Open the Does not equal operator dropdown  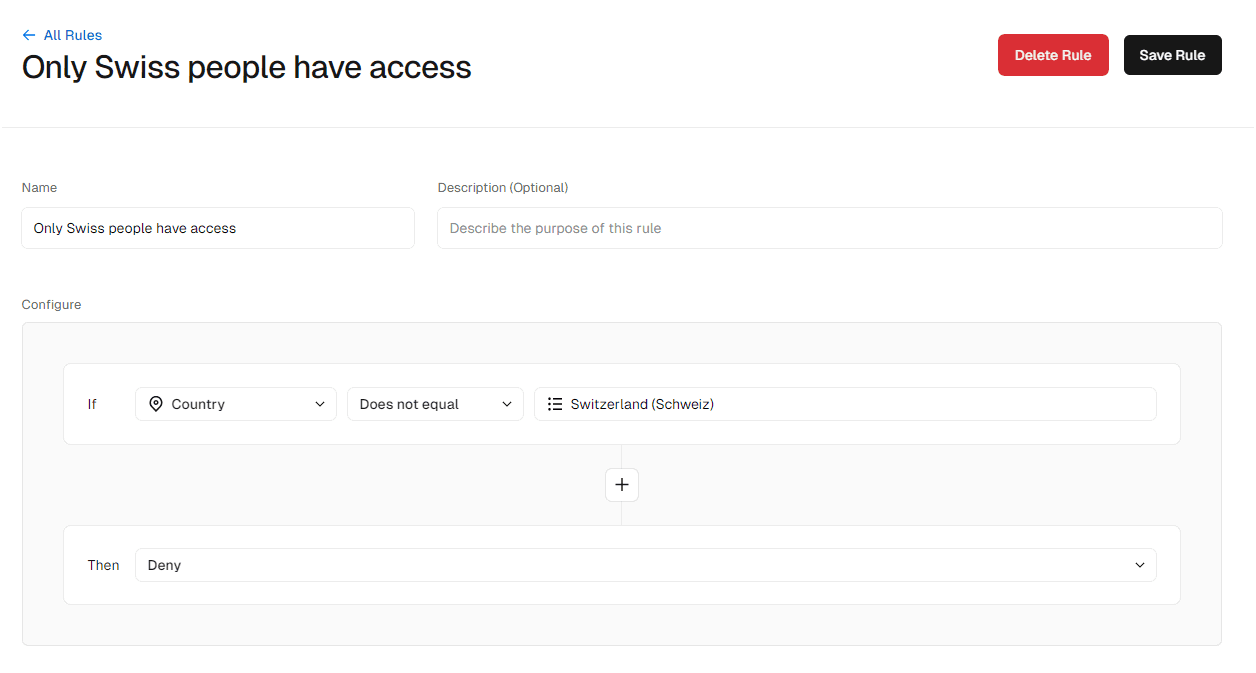[435, 404]
